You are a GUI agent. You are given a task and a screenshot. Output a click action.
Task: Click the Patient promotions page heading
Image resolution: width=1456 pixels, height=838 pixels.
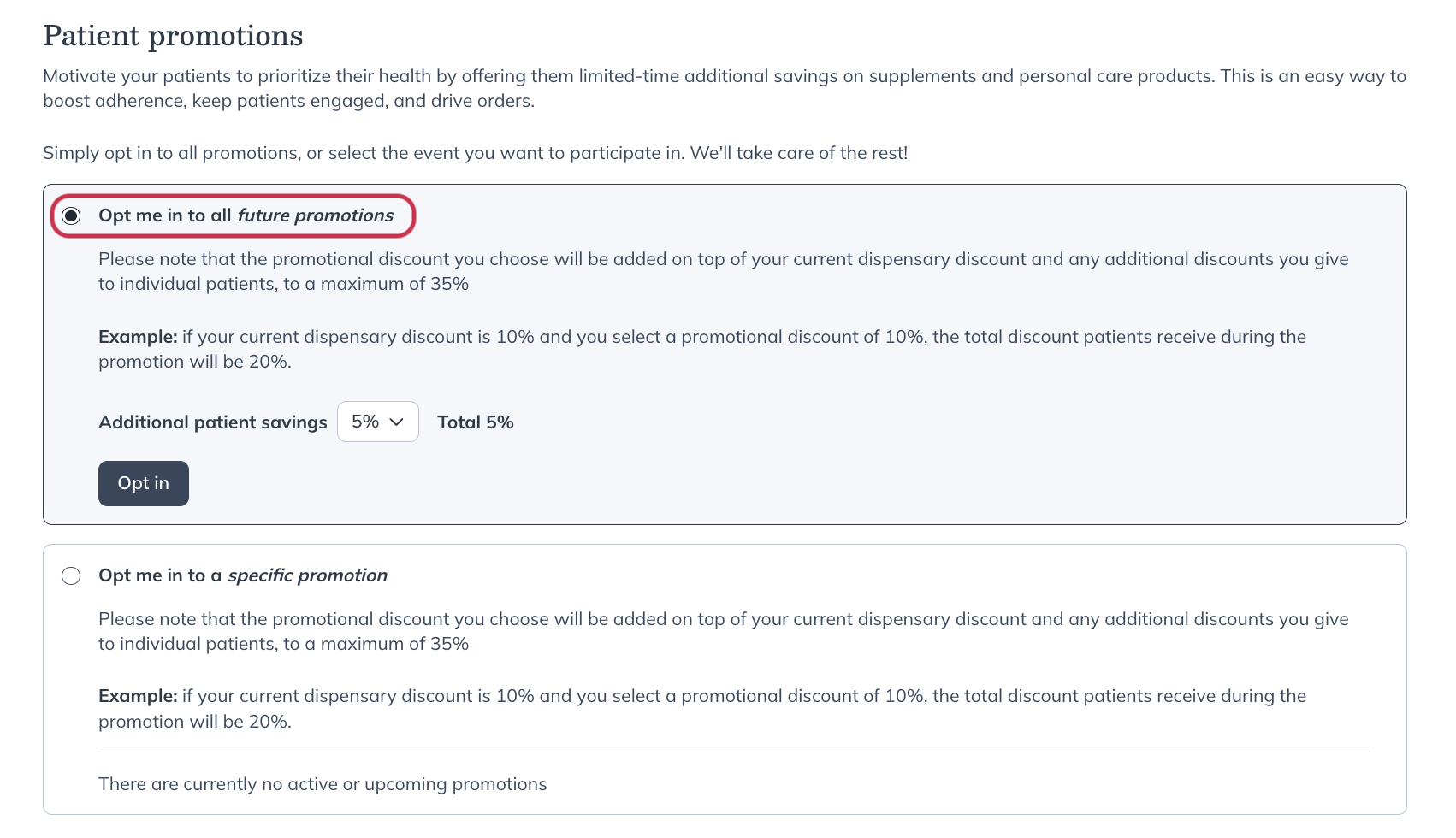(x=173, y=36)
